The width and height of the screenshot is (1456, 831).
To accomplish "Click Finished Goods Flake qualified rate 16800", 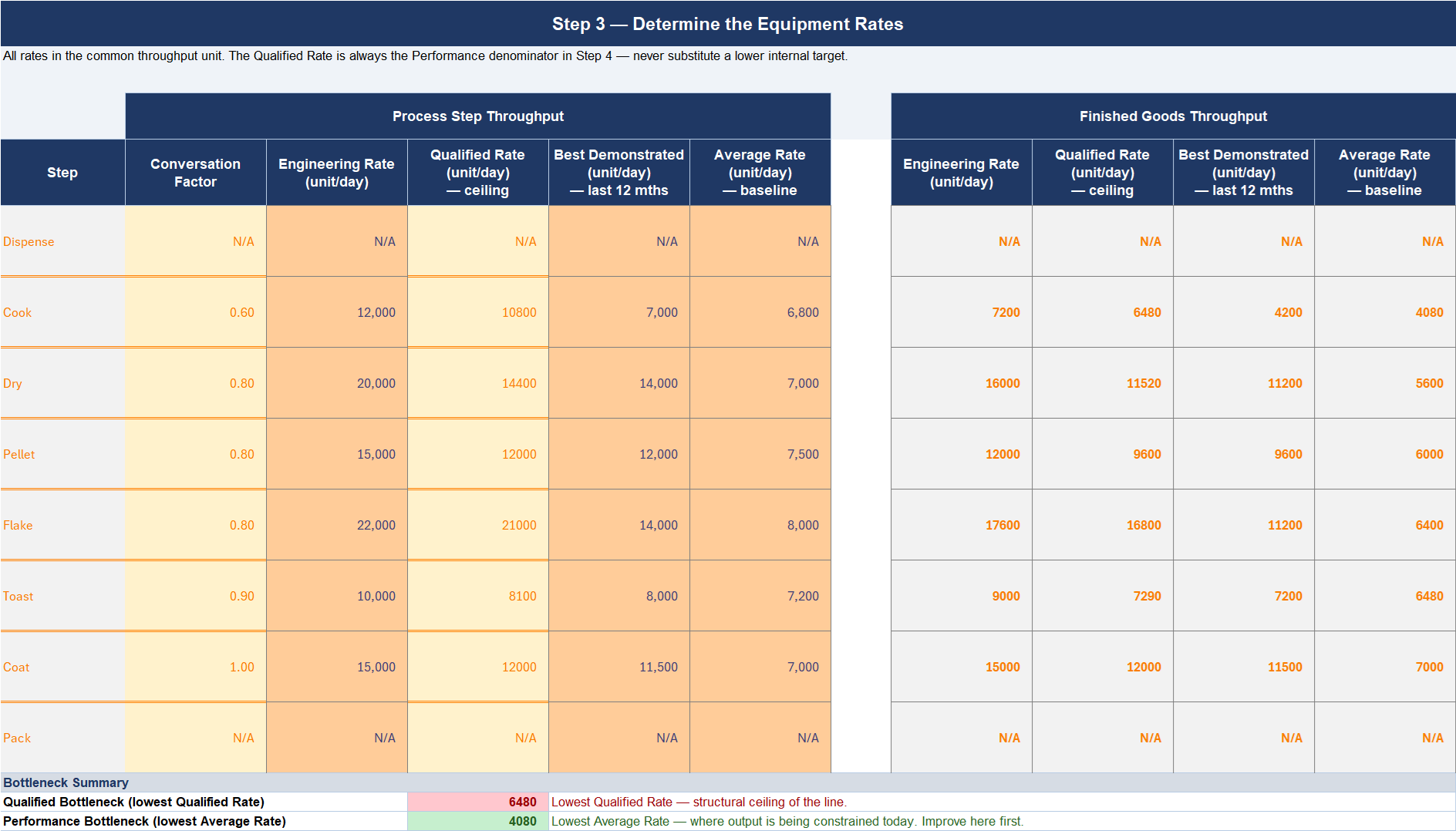I will tap(1103, 525).
